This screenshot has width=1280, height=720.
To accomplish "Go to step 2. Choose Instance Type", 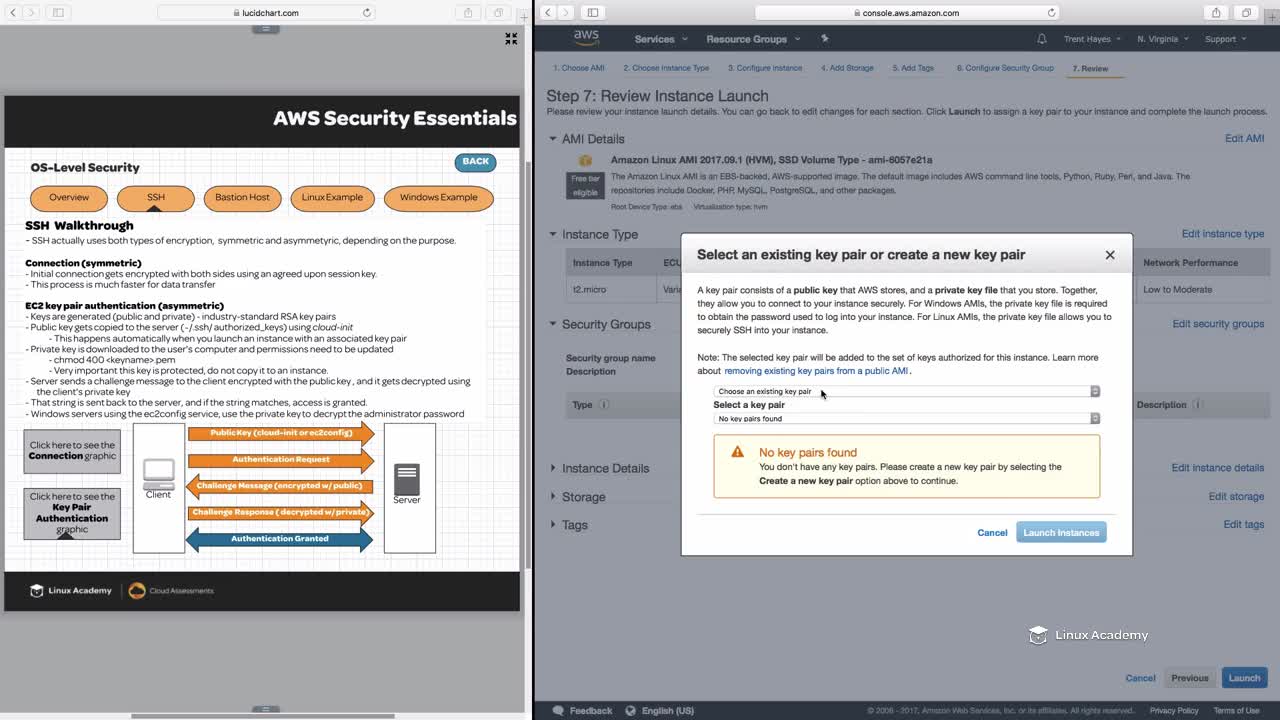I will pyautogui.click(x=666, y=68).
